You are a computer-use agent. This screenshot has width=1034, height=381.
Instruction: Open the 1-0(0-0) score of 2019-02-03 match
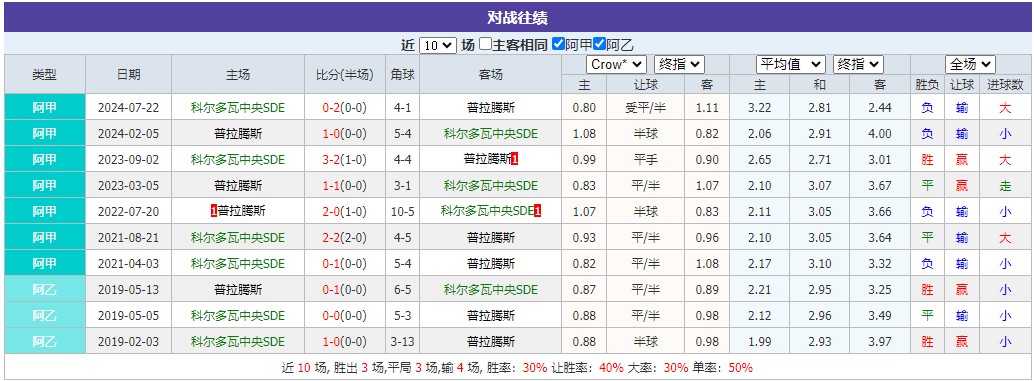(x=344, y=342)
